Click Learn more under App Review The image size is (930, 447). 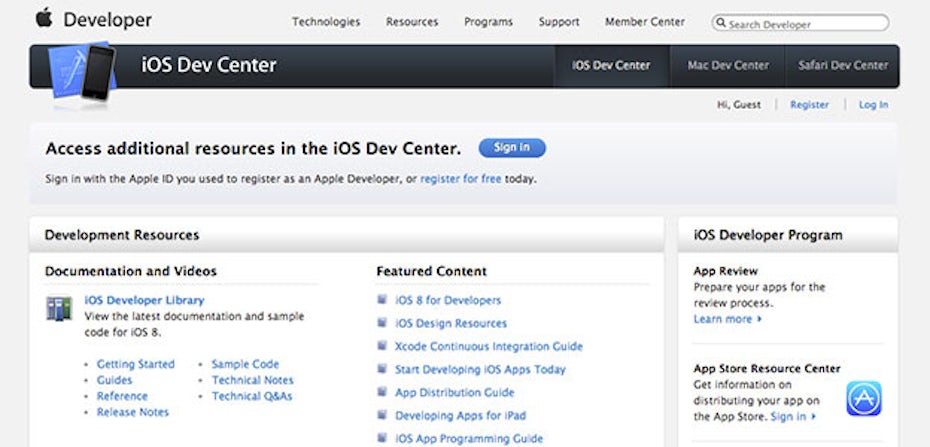click(728, 319)
